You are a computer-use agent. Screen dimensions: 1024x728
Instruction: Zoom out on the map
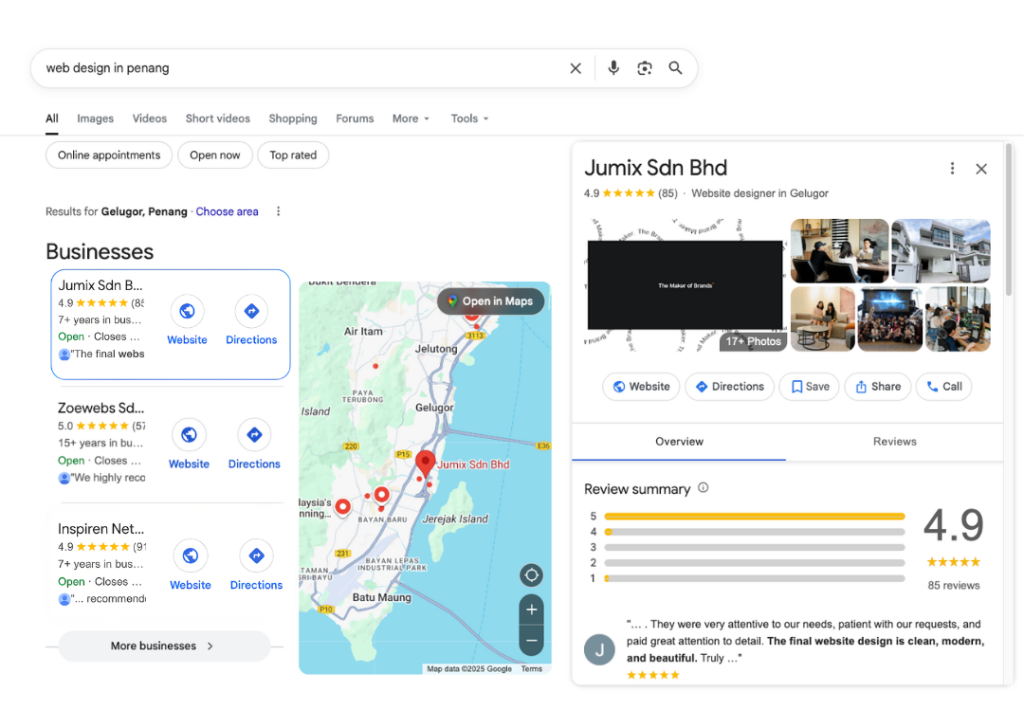tap(532, 640)
